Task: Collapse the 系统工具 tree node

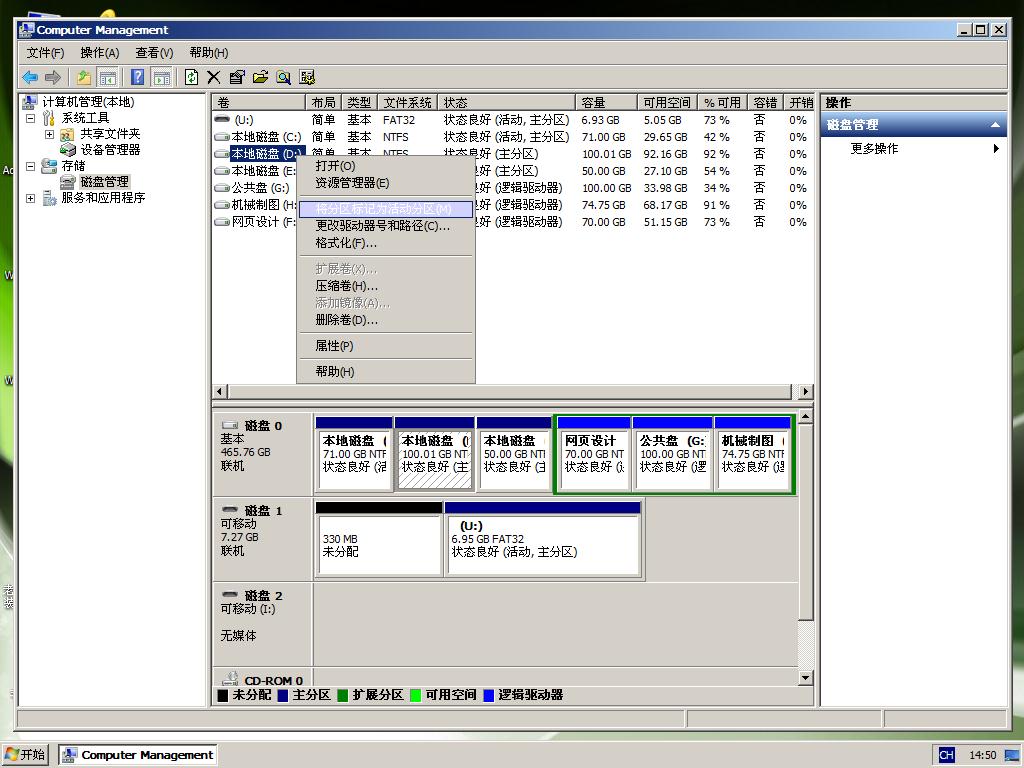Action: [x=31, y=118]
